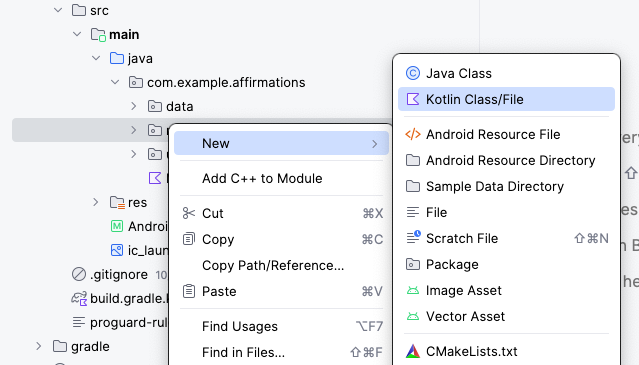Expand the gradle folder

pos(38,346)
